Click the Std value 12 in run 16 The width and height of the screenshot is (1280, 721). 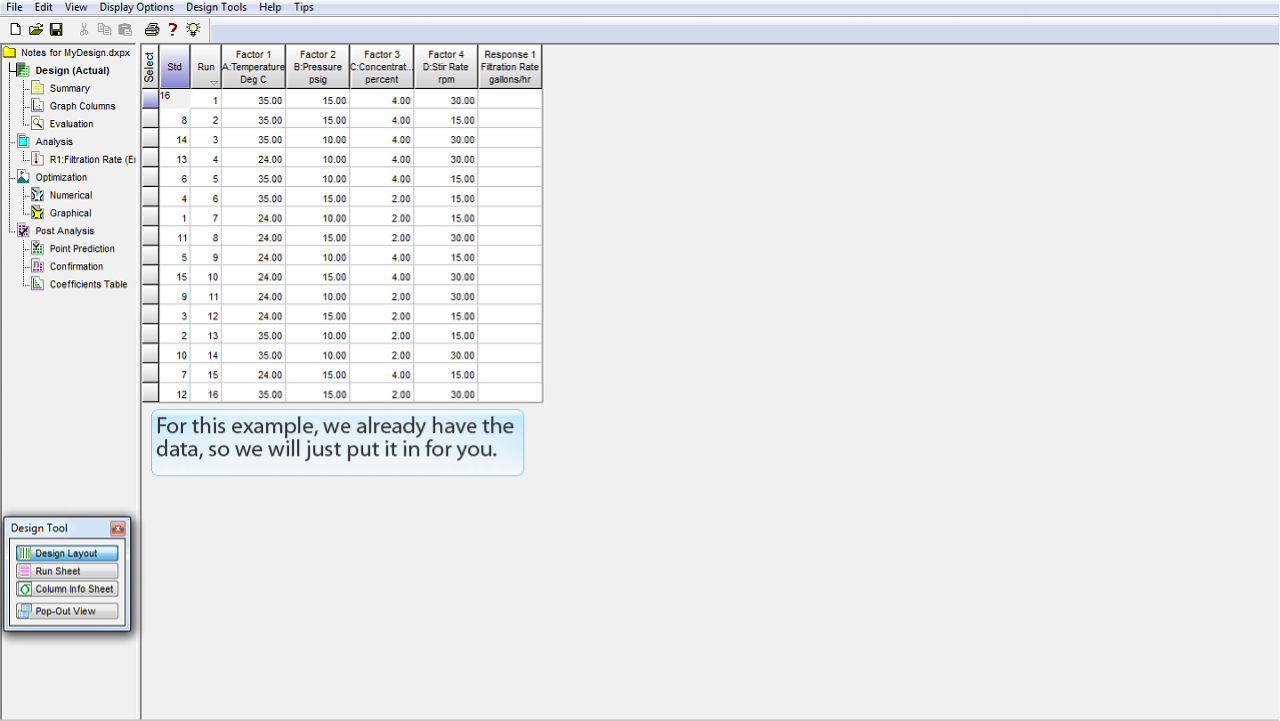[x=174, y=394]
